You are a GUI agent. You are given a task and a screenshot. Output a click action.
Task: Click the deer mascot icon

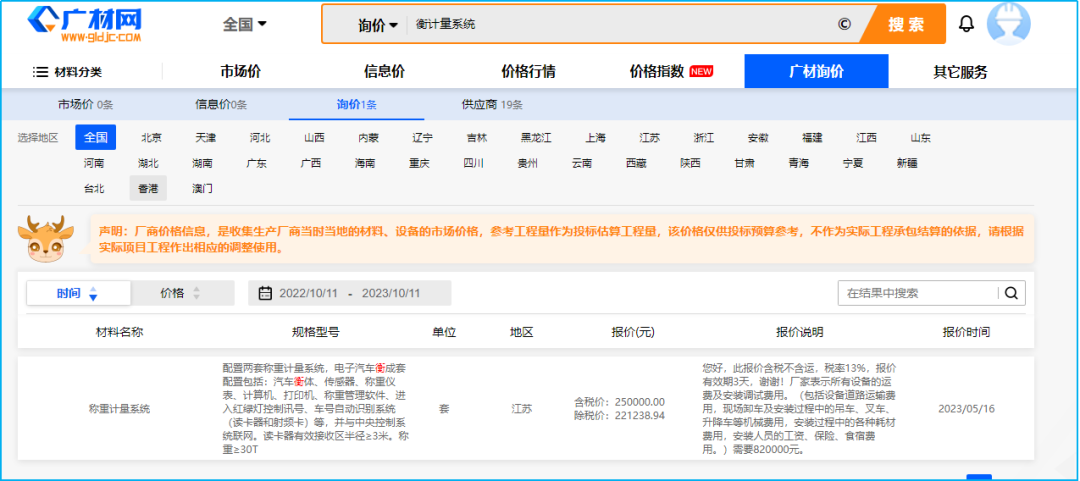tap(42, 240)
